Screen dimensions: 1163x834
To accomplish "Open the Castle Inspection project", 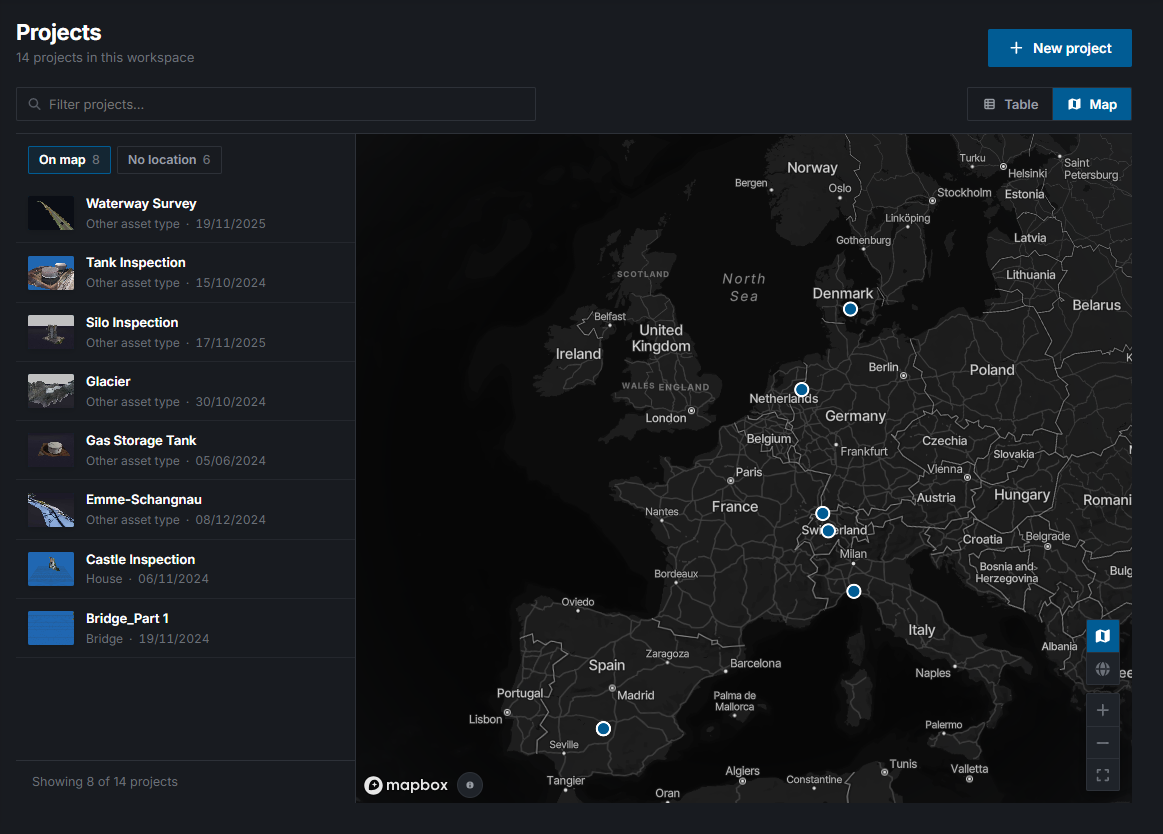I will (x=185, y=569).
